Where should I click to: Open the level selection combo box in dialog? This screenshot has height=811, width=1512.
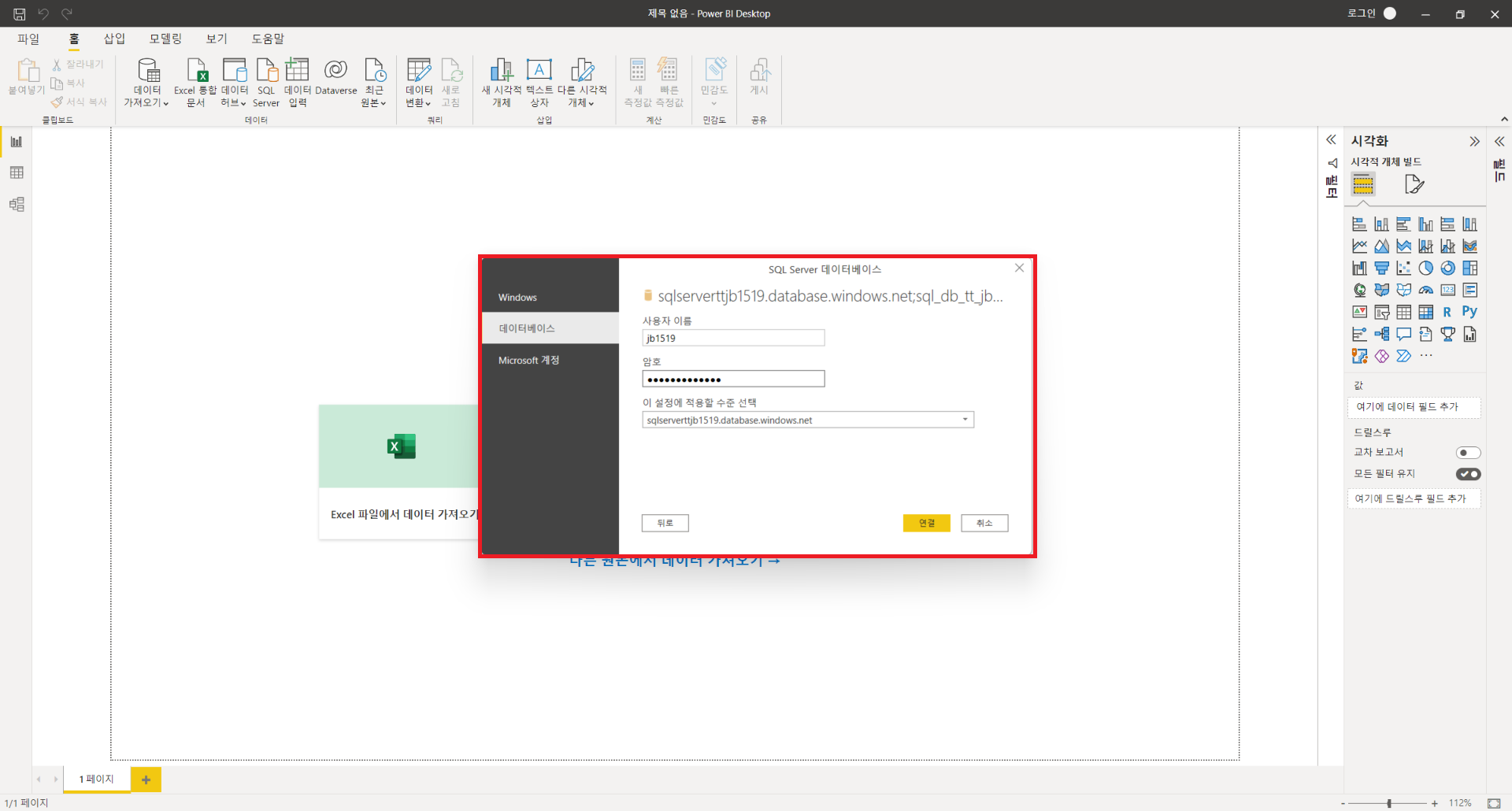coord(808,420)
